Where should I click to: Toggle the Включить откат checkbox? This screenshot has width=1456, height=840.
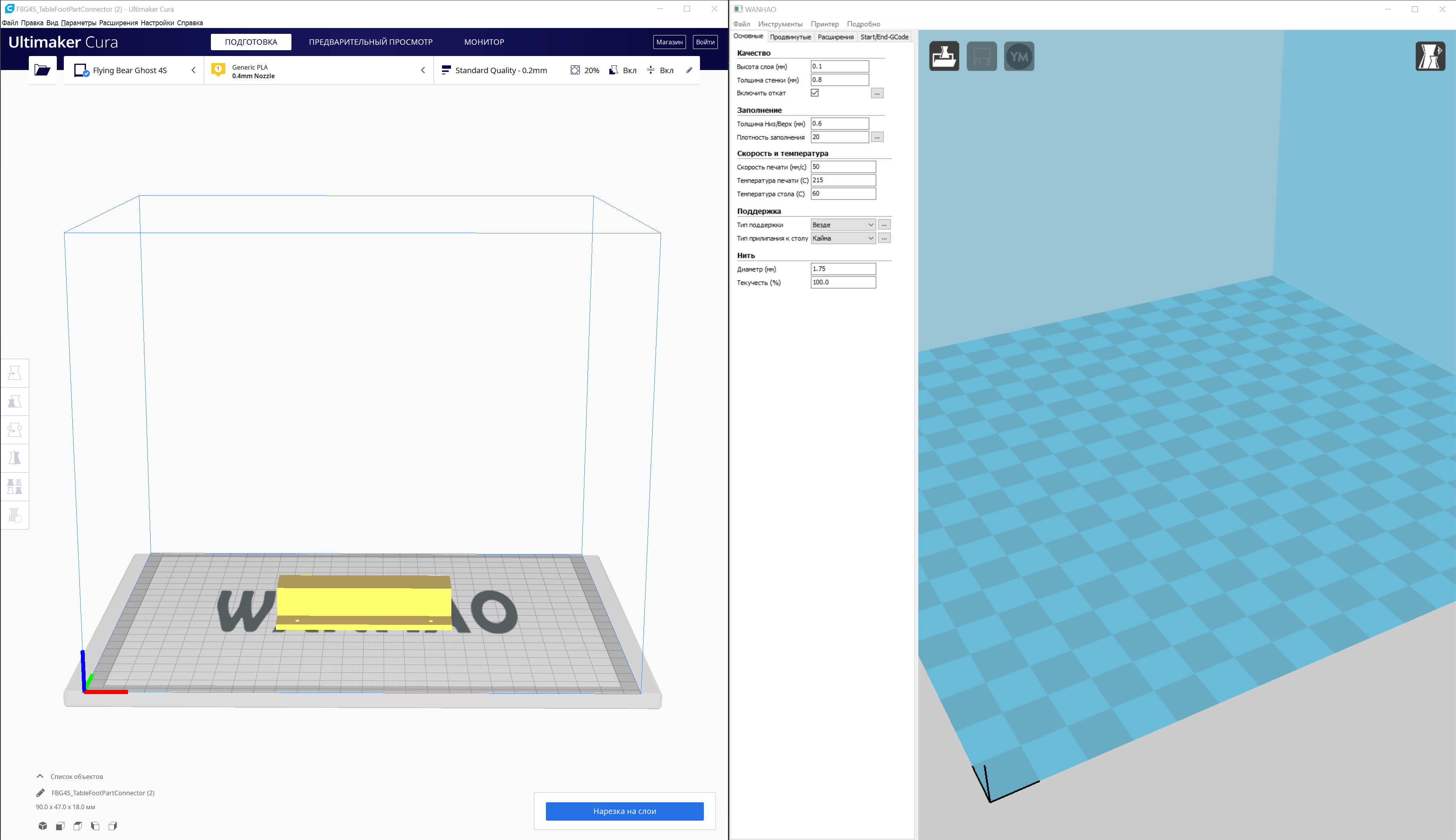click(x=814, y=93)
